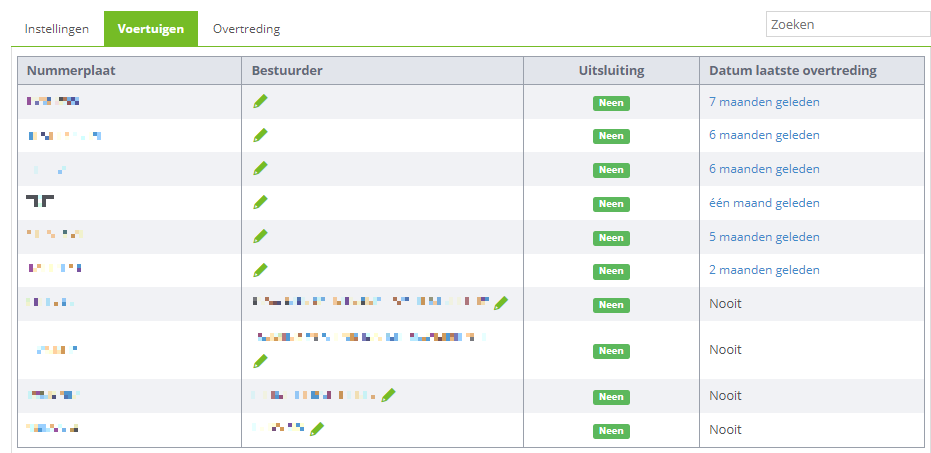Click the Zoeken search field
This screenshot has height=453, width=931.
pyautogui.click(x=848, y=24)
